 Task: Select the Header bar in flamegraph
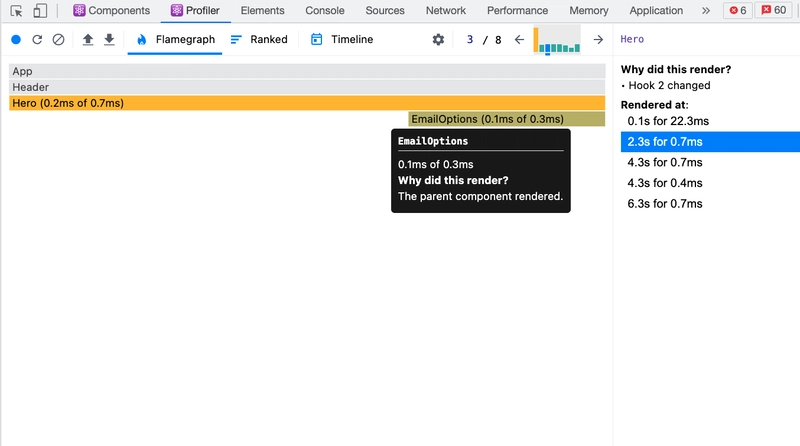pyautogui.click(x=307, y=87)
